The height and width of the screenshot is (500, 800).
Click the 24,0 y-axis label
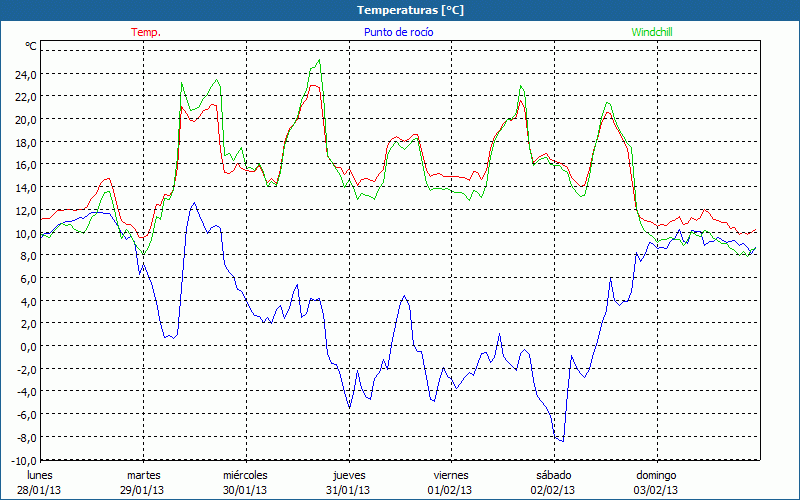click(24, 74)
